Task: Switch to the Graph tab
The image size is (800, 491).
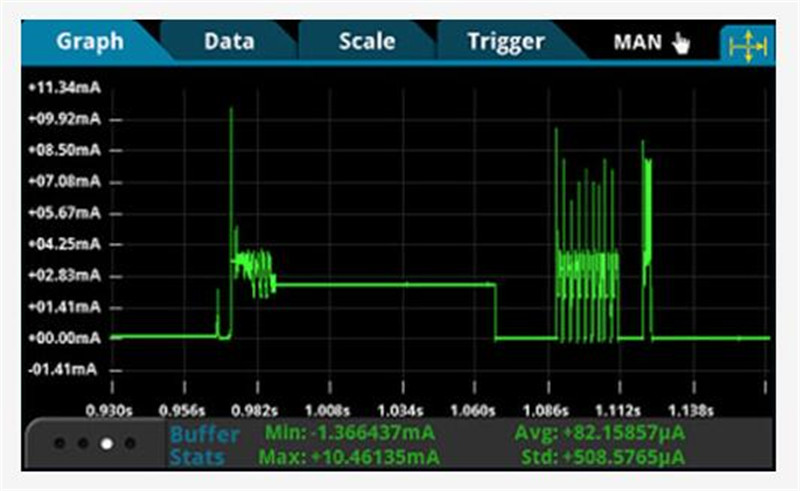Action: [90, 42]
